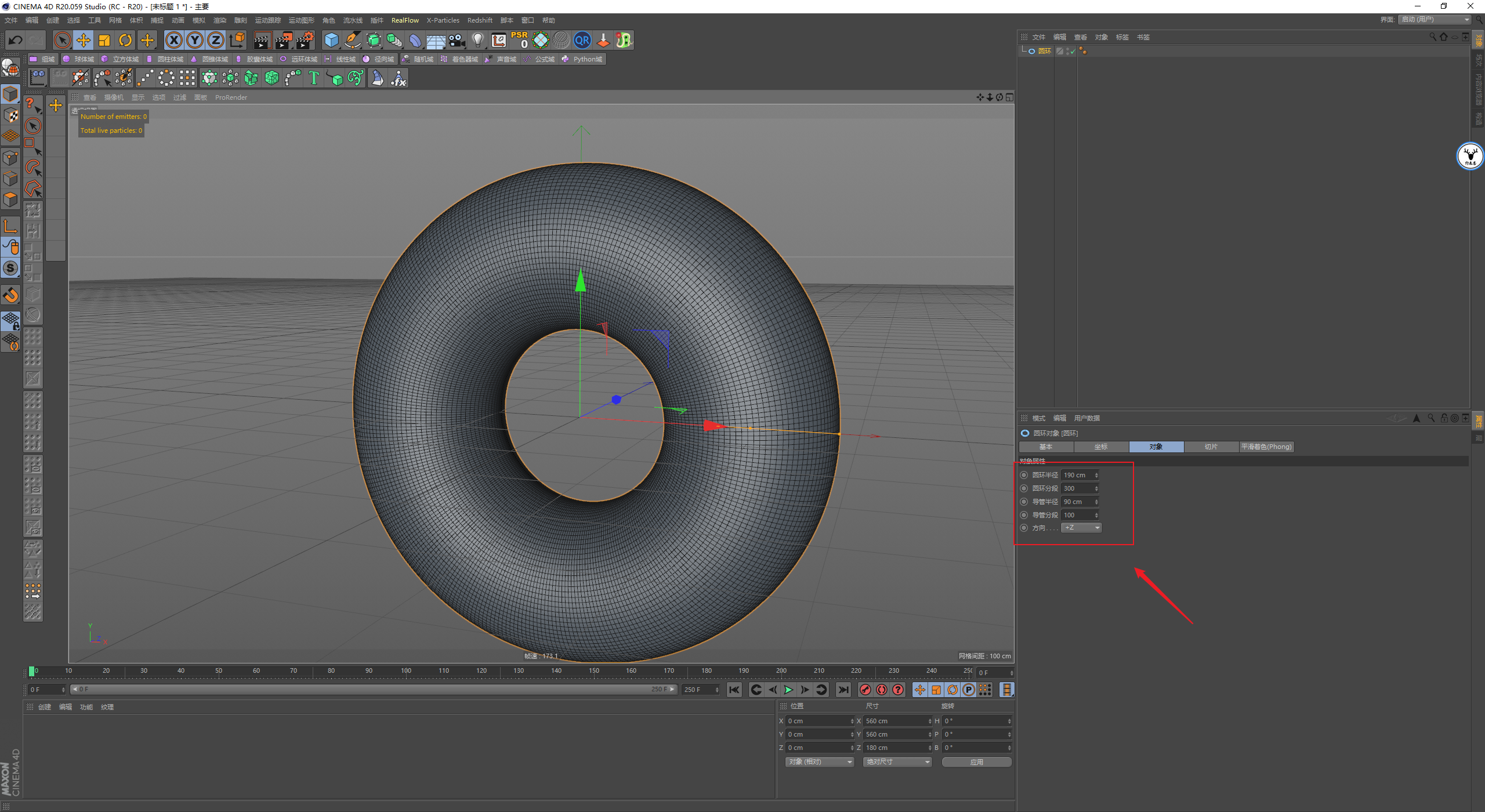Screen dimensions: 1485x812
Task: Switch to the 基本 attribute tab
Action: pyautogui.click(x=1046, y=447)
